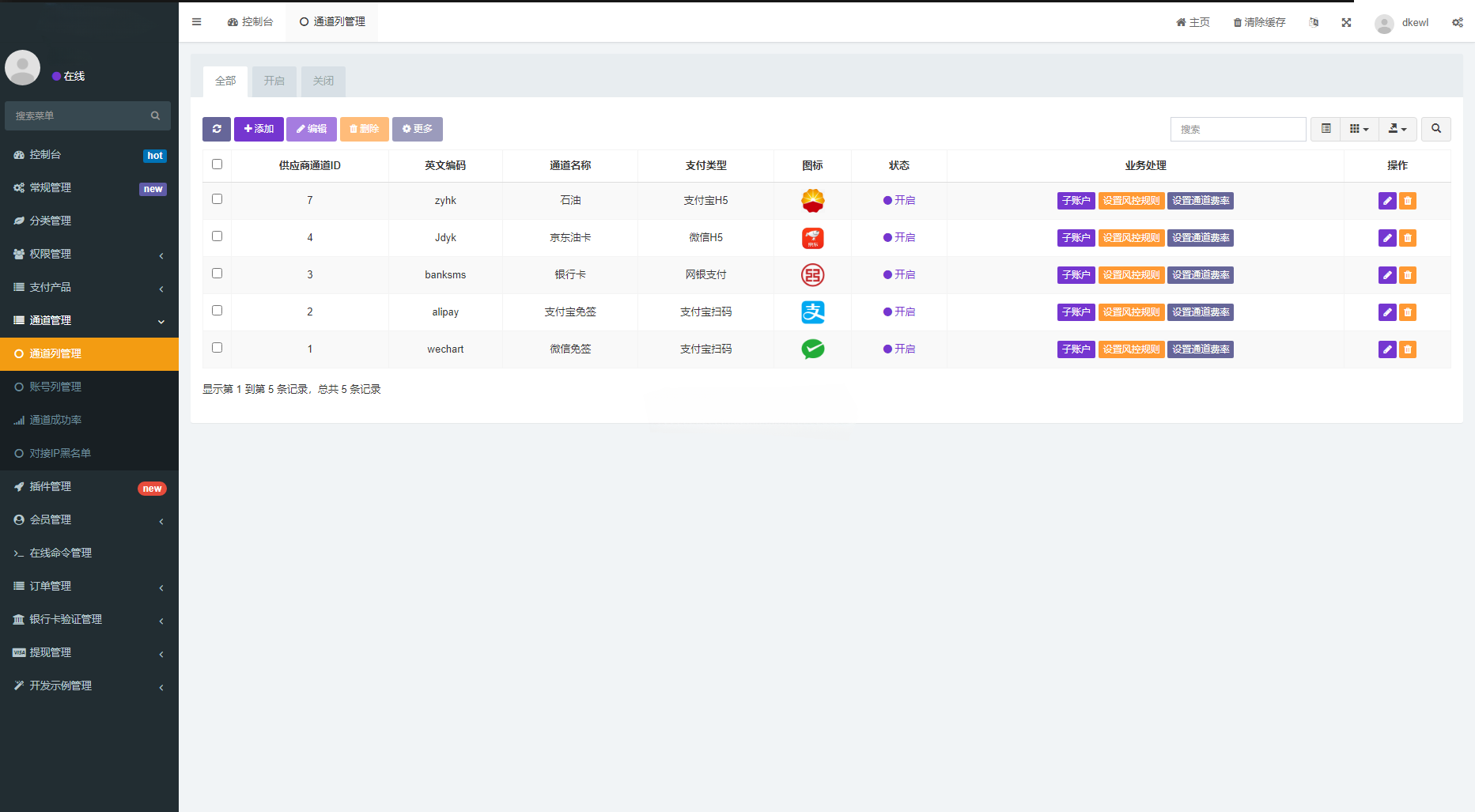Edit the zyhk channel with the pencil icon

point(1386,201)
